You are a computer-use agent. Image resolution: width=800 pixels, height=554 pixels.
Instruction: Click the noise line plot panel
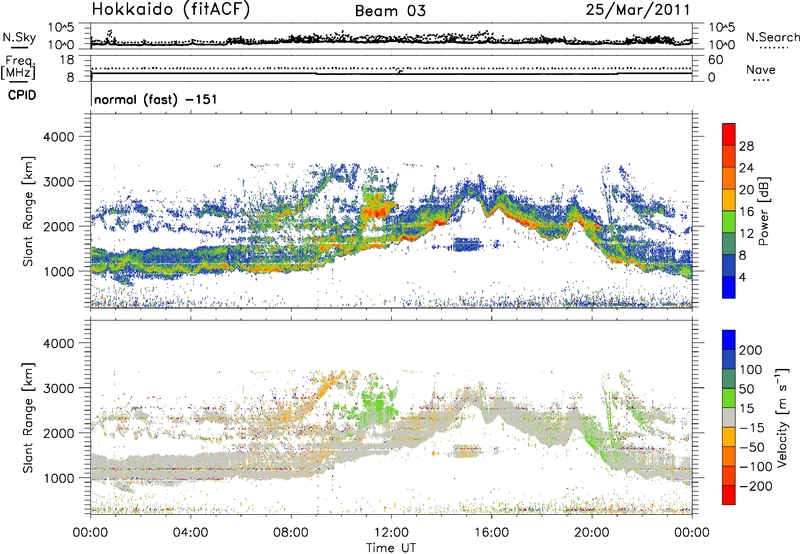point(391,36)
